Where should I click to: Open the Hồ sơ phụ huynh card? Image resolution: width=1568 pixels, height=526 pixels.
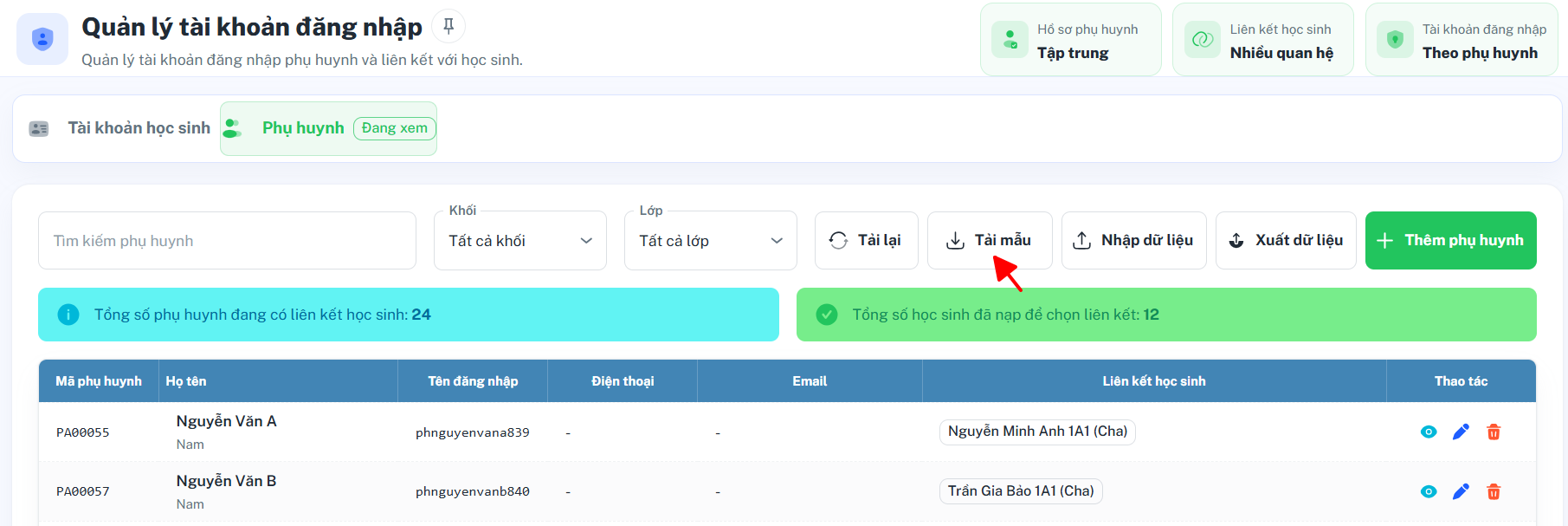(x=1071, y=40)
